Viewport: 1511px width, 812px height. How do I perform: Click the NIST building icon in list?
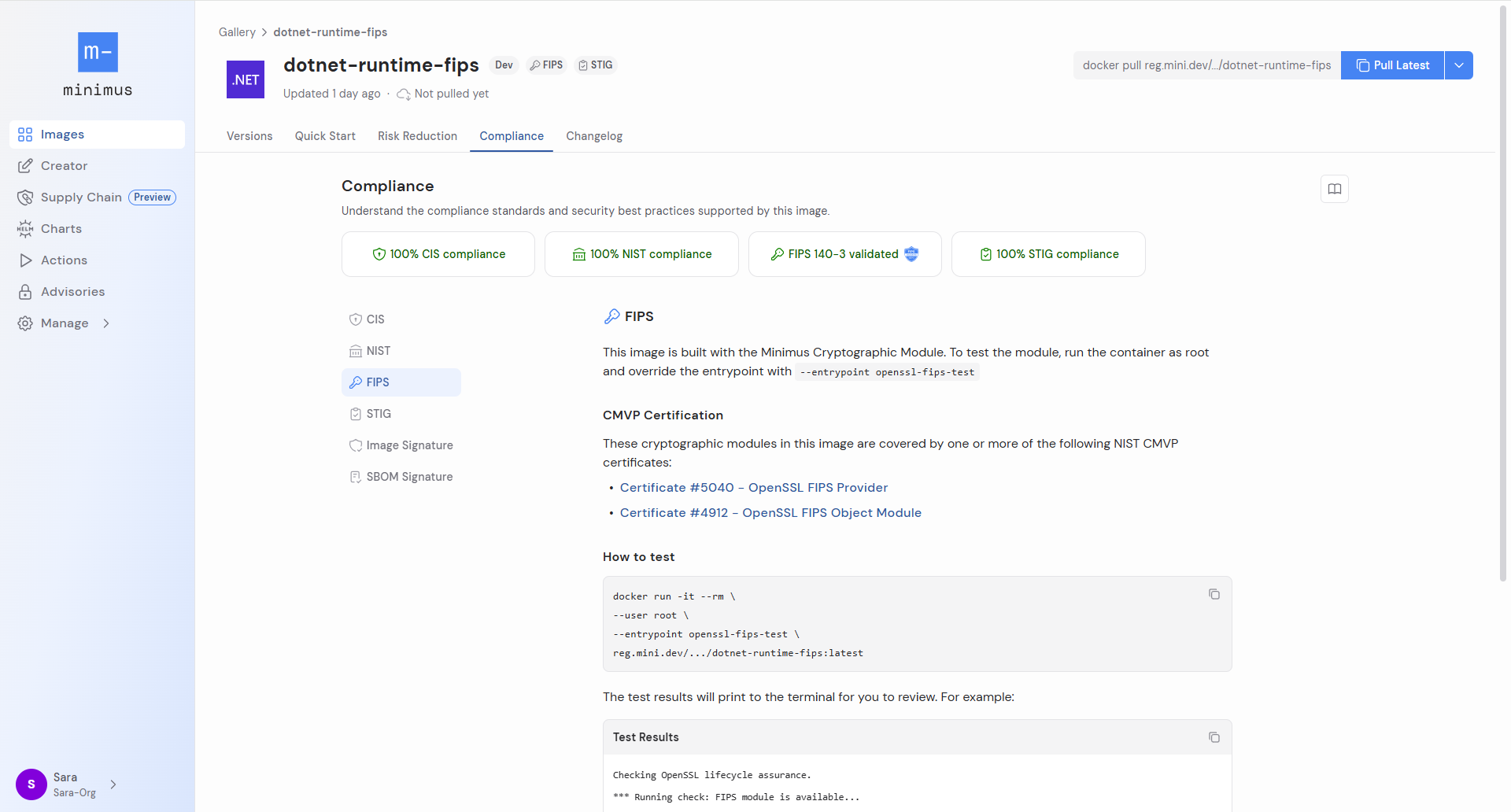[x=356, y=351]
